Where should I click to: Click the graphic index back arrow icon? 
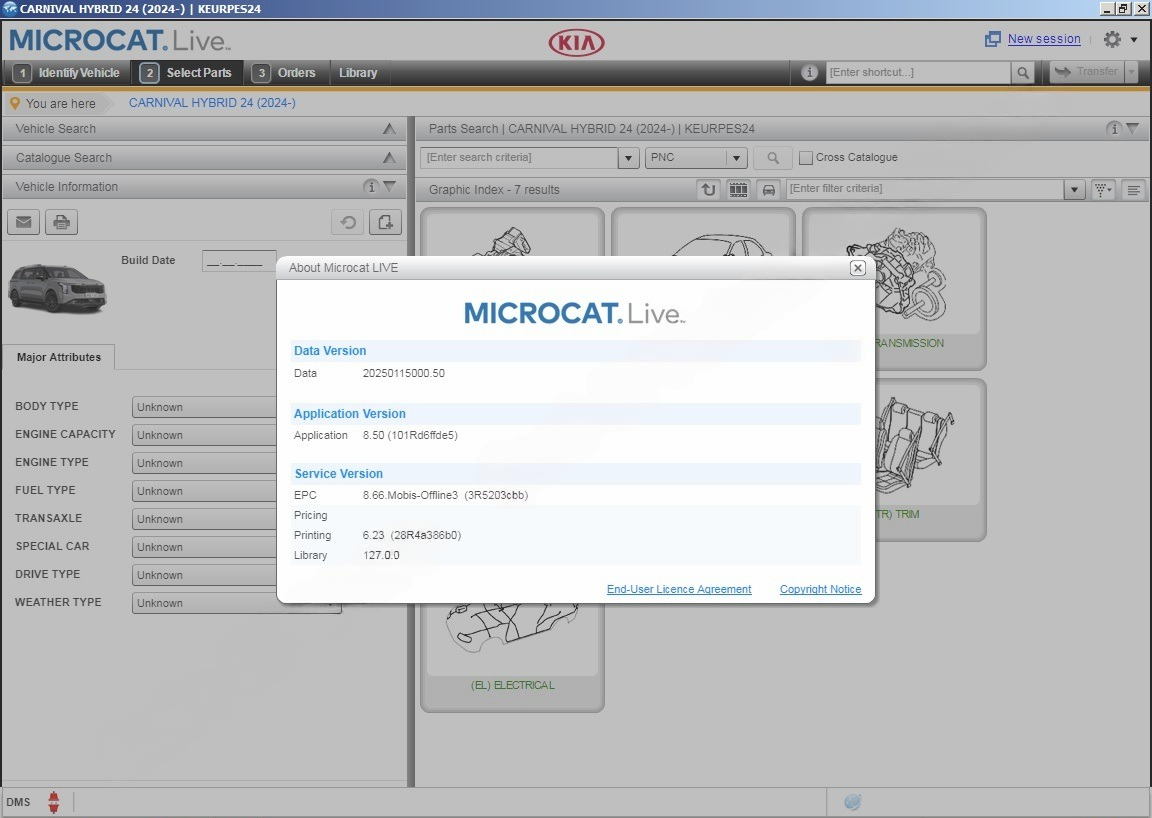click(708, 190)
